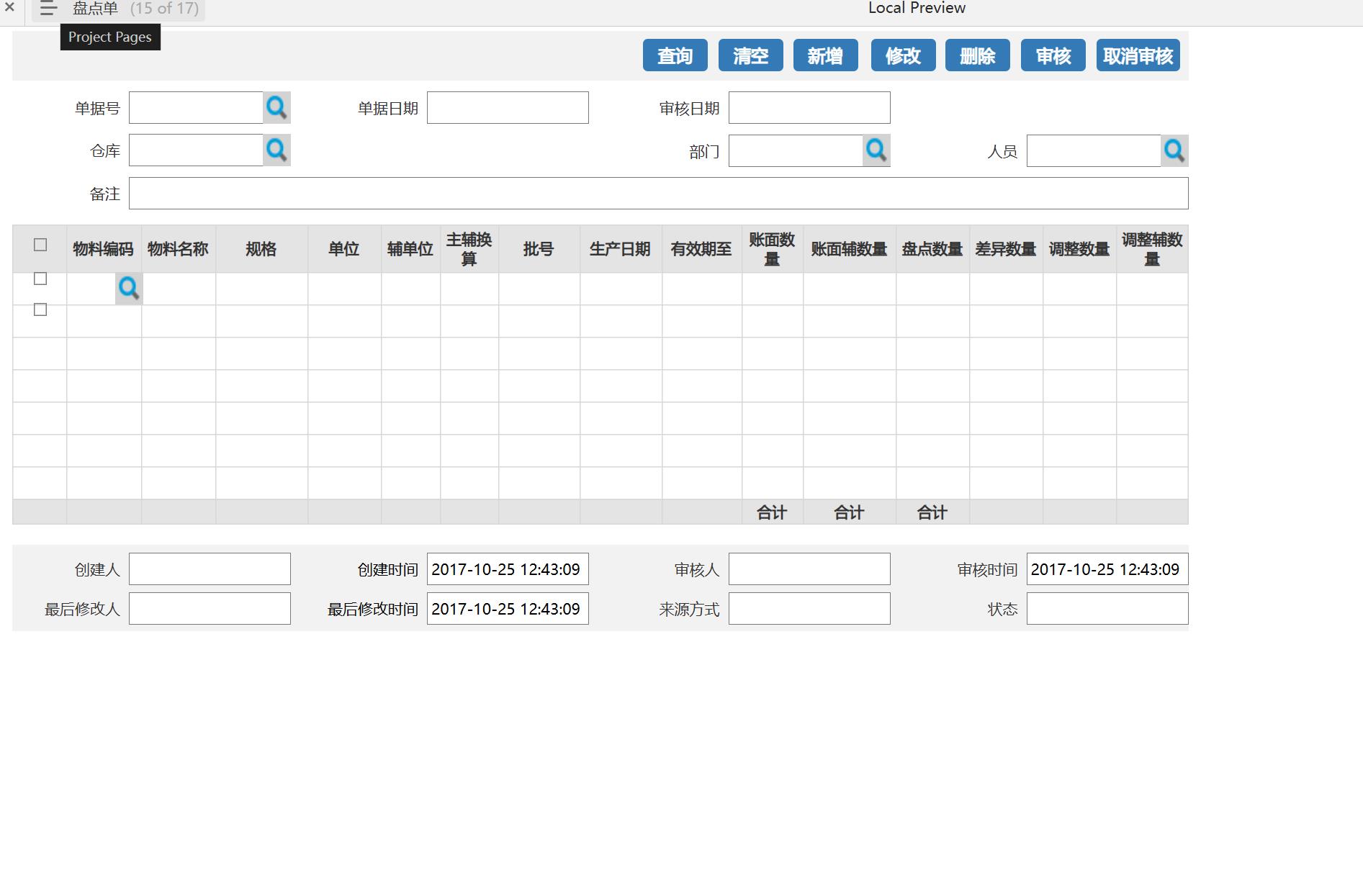
Task: Click the 差异数量 column header
Action: (1006, 249)
